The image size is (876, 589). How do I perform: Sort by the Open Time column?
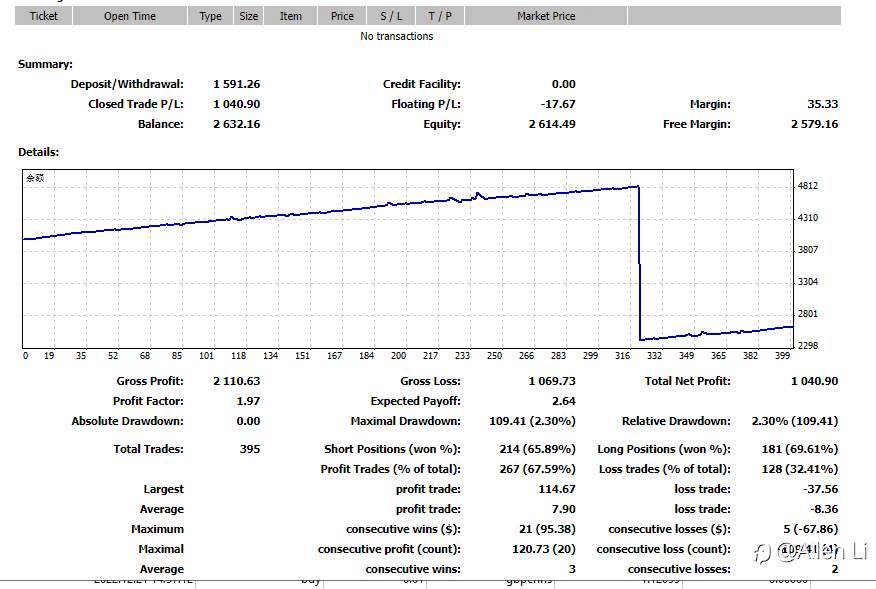coord(130,16)
